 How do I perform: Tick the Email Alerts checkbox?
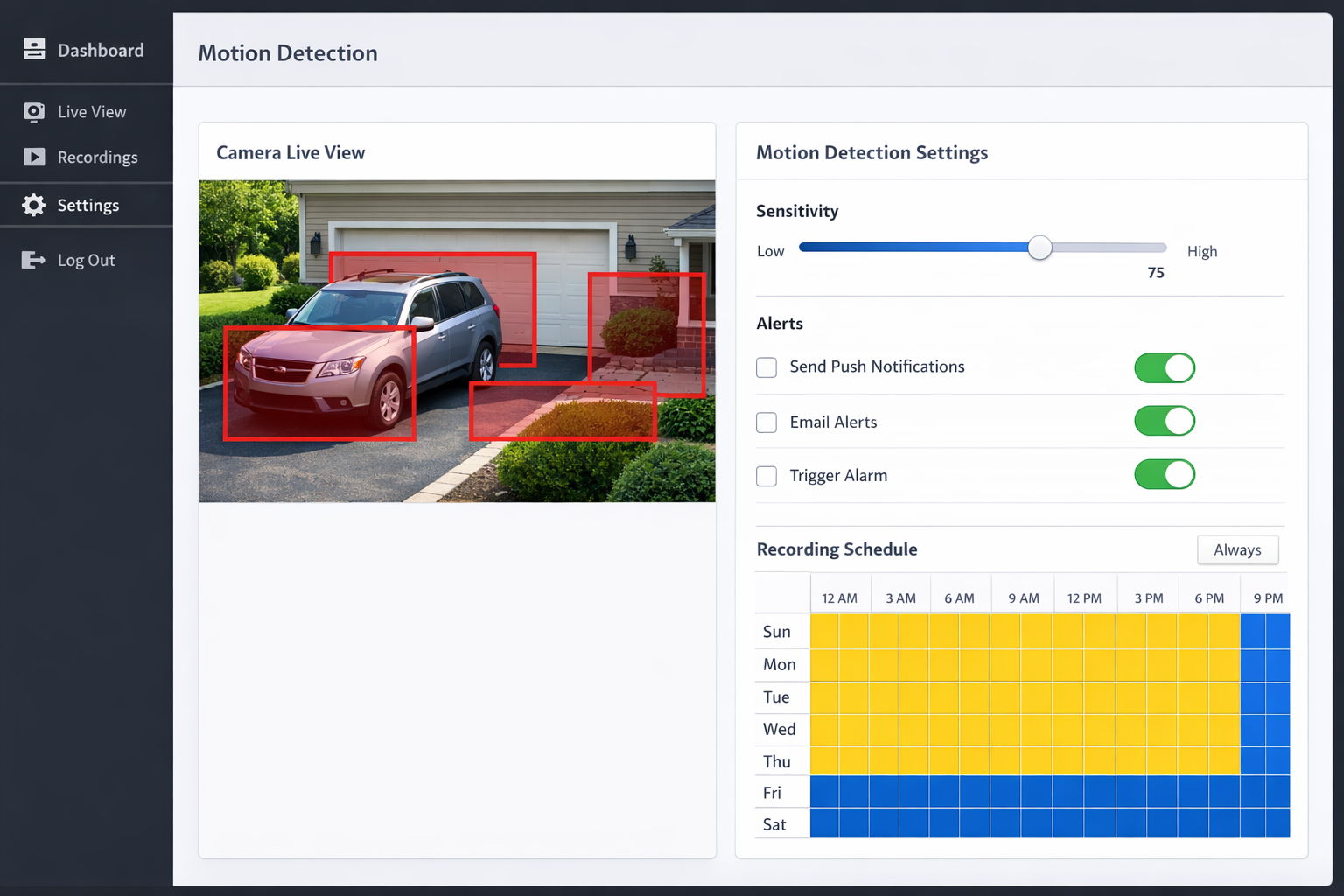(766, 423)
